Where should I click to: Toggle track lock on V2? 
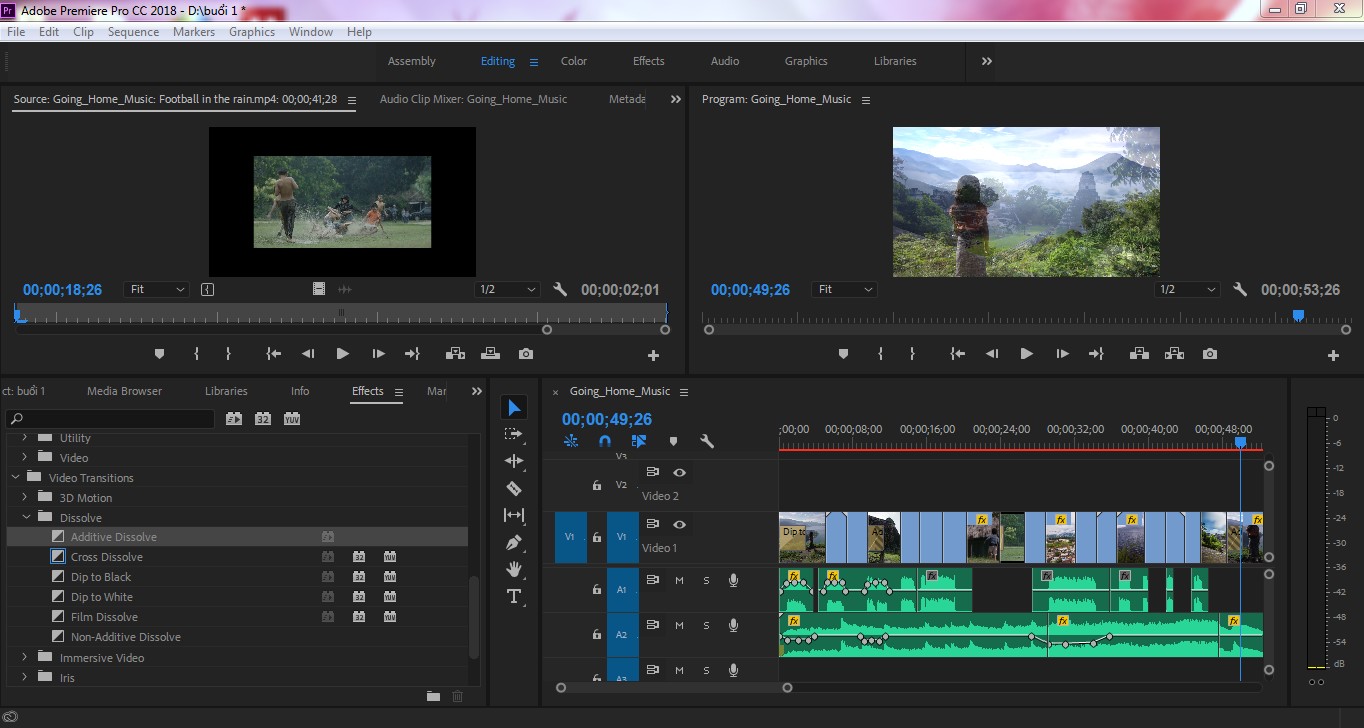tap(597, 485)
